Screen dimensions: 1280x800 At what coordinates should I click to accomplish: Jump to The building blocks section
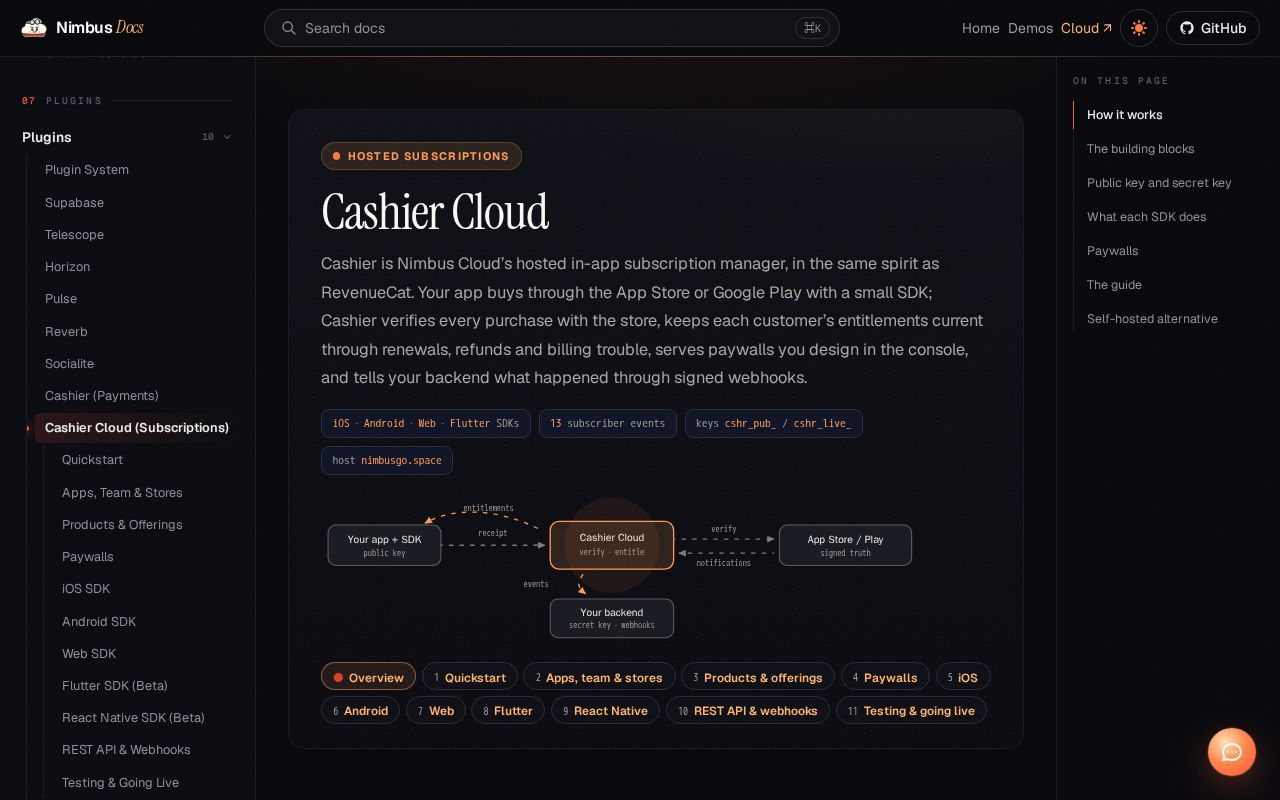click(x=1140, y=149)
